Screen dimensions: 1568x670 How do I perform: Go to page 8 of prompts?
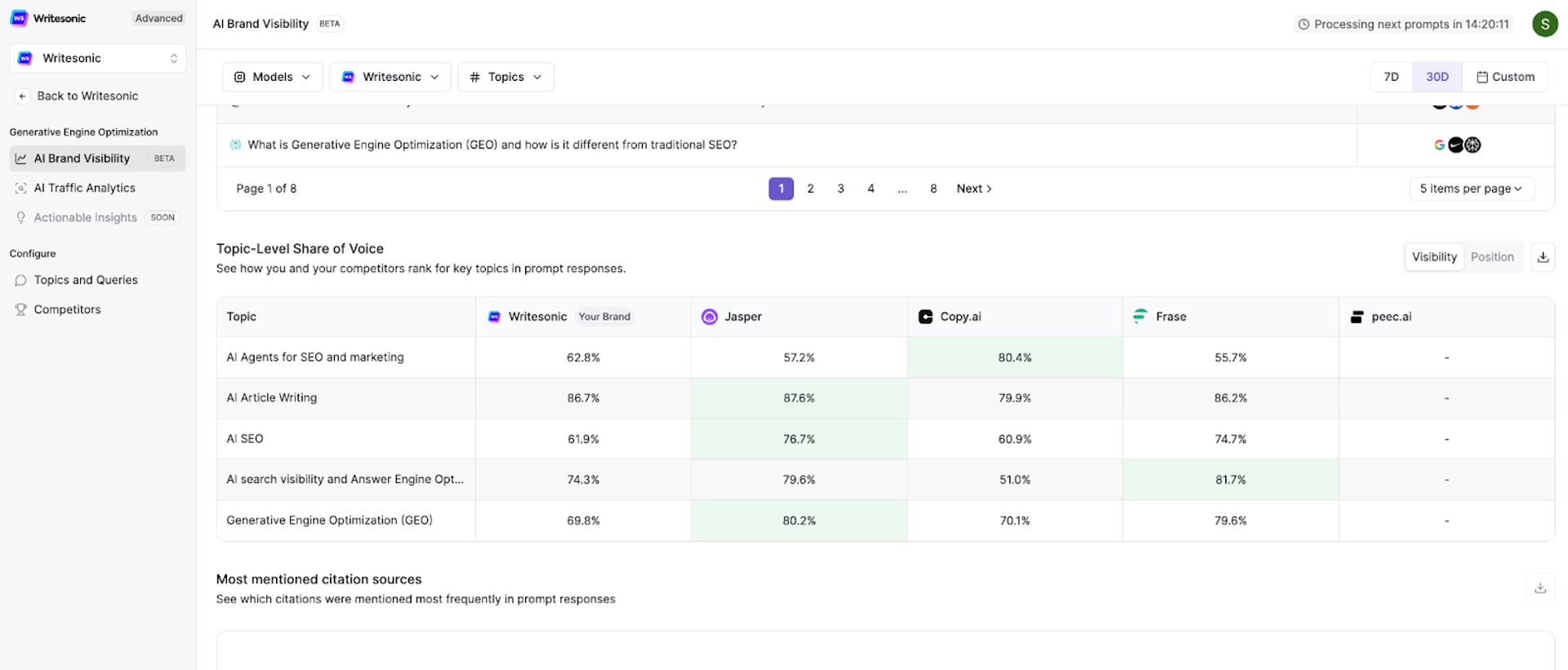(933, 189)
